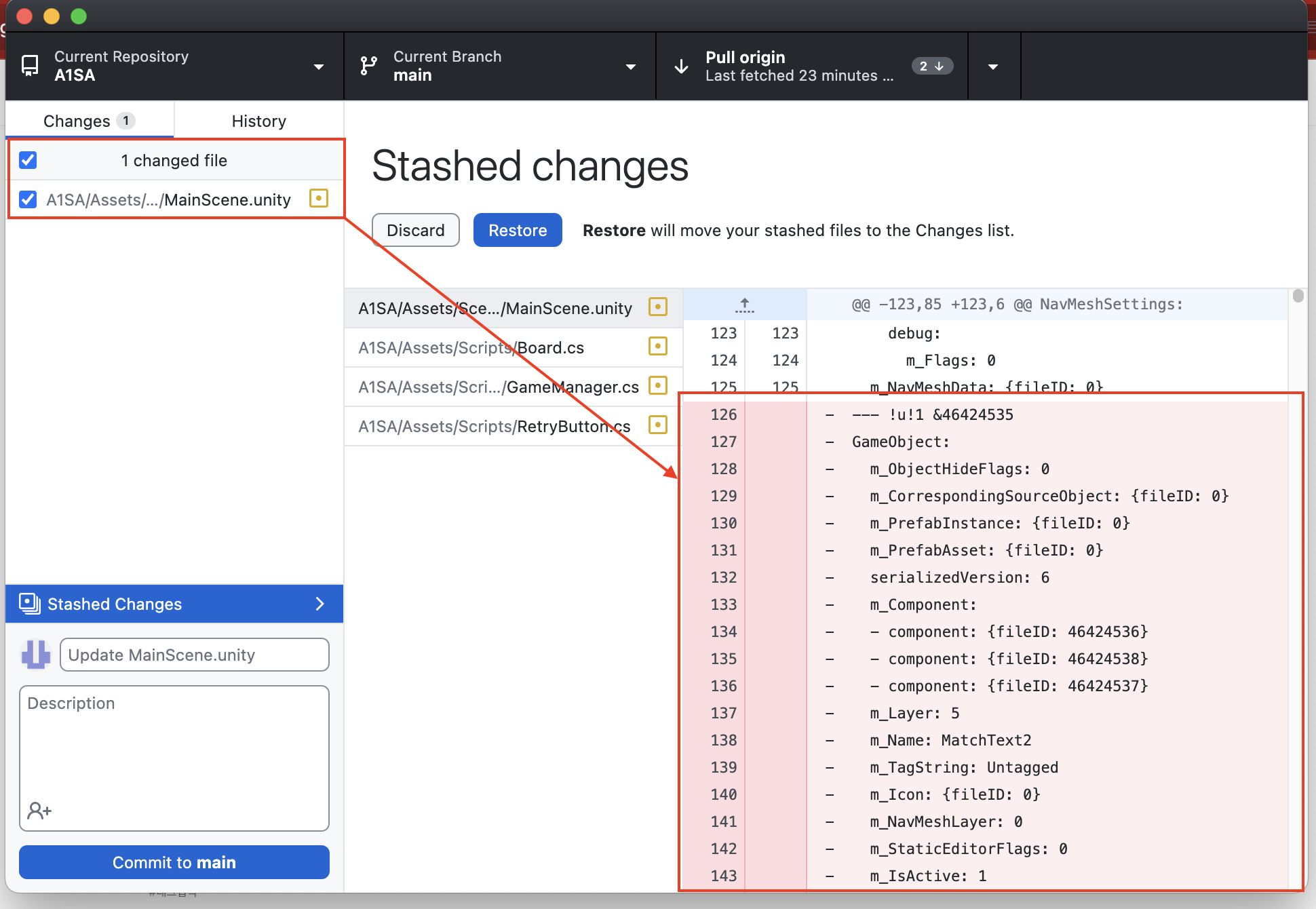Viewport: 1316px width, 909px height.
Task: Open dropdown arrow next to Pull origin
Action: coord(993,66)
